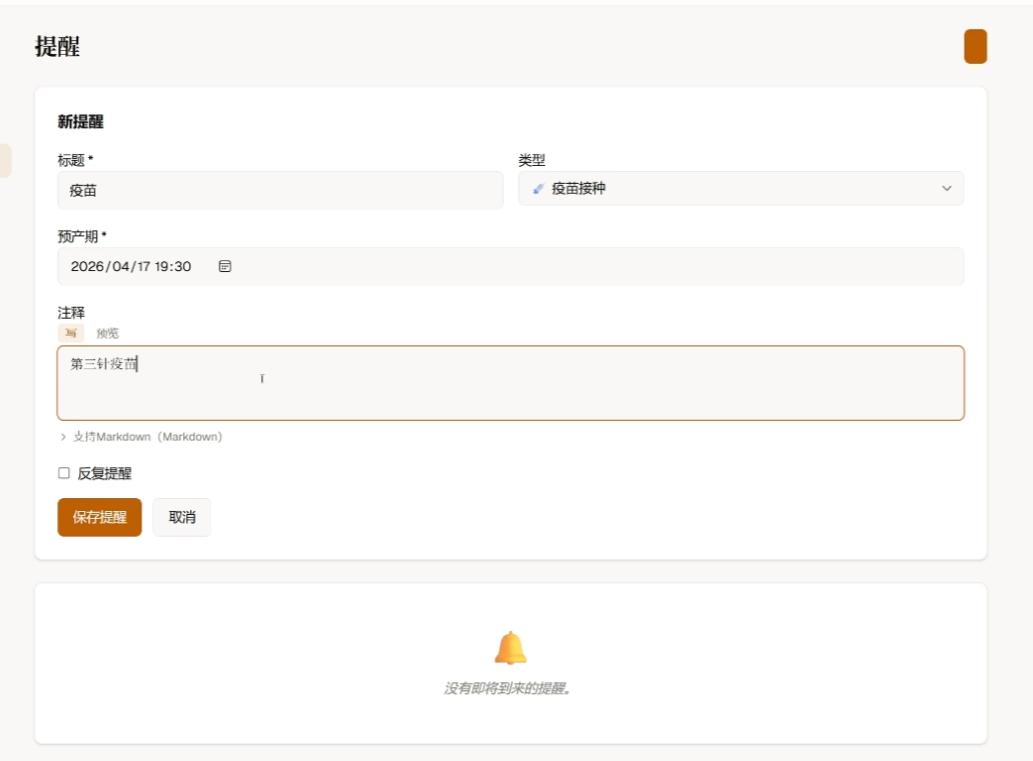Switch to the 预览 tab
1033x761 pixels.
coord(107,333)
